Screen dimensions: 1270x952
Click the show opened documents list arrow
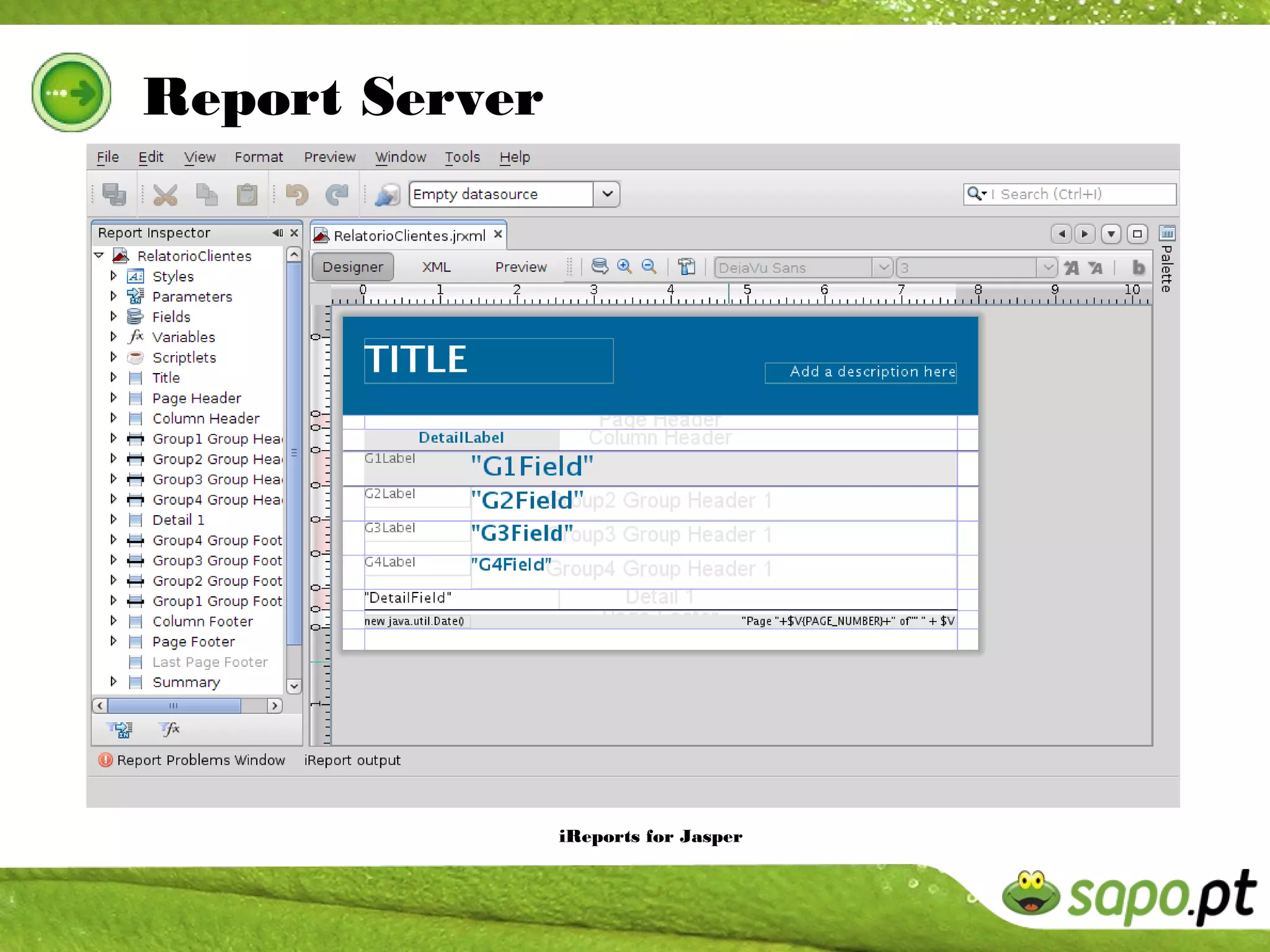(1111, 234)
